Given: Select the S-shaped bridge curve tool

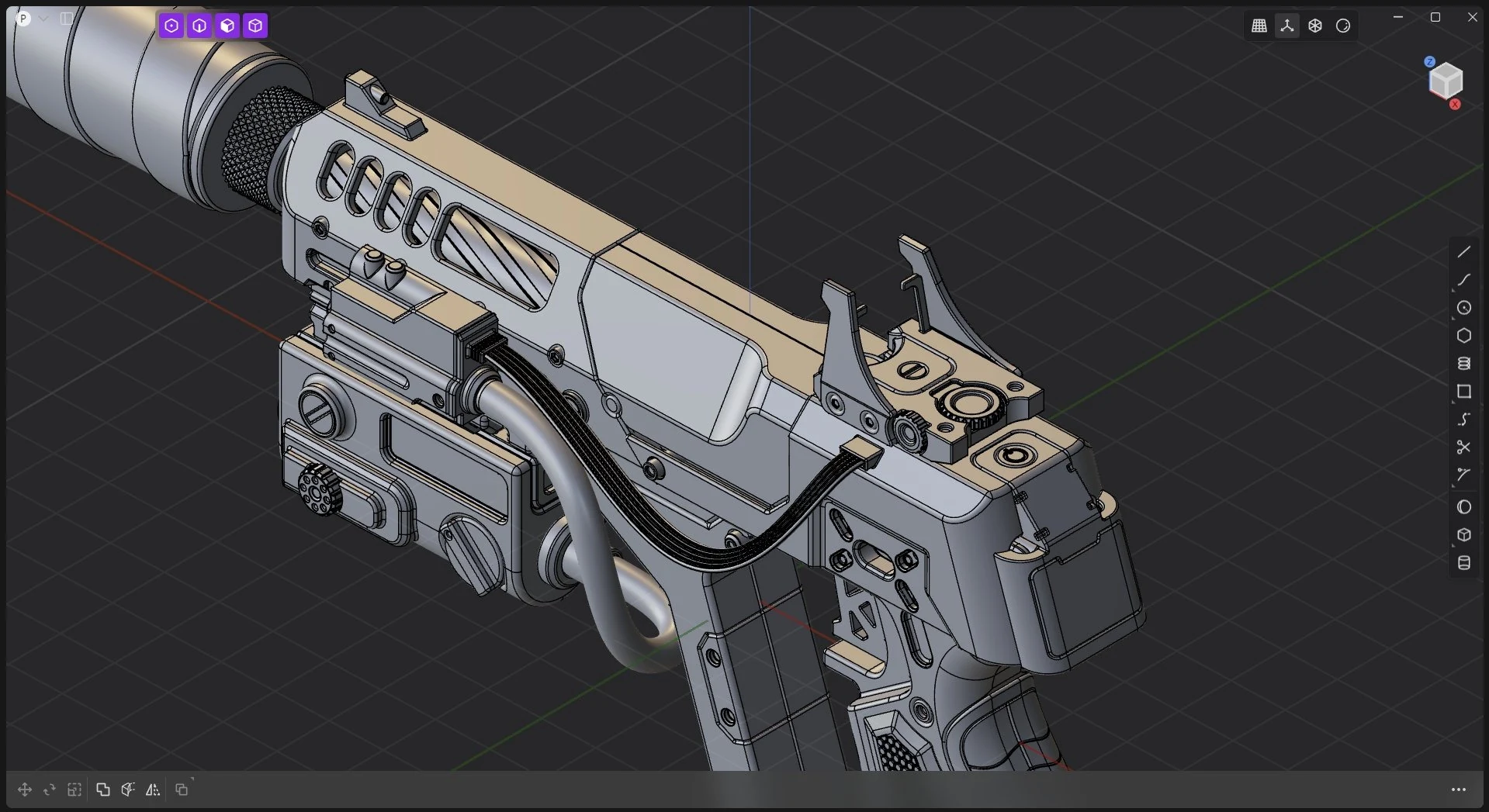Looking at the screenshot, I should (1463, 420).
